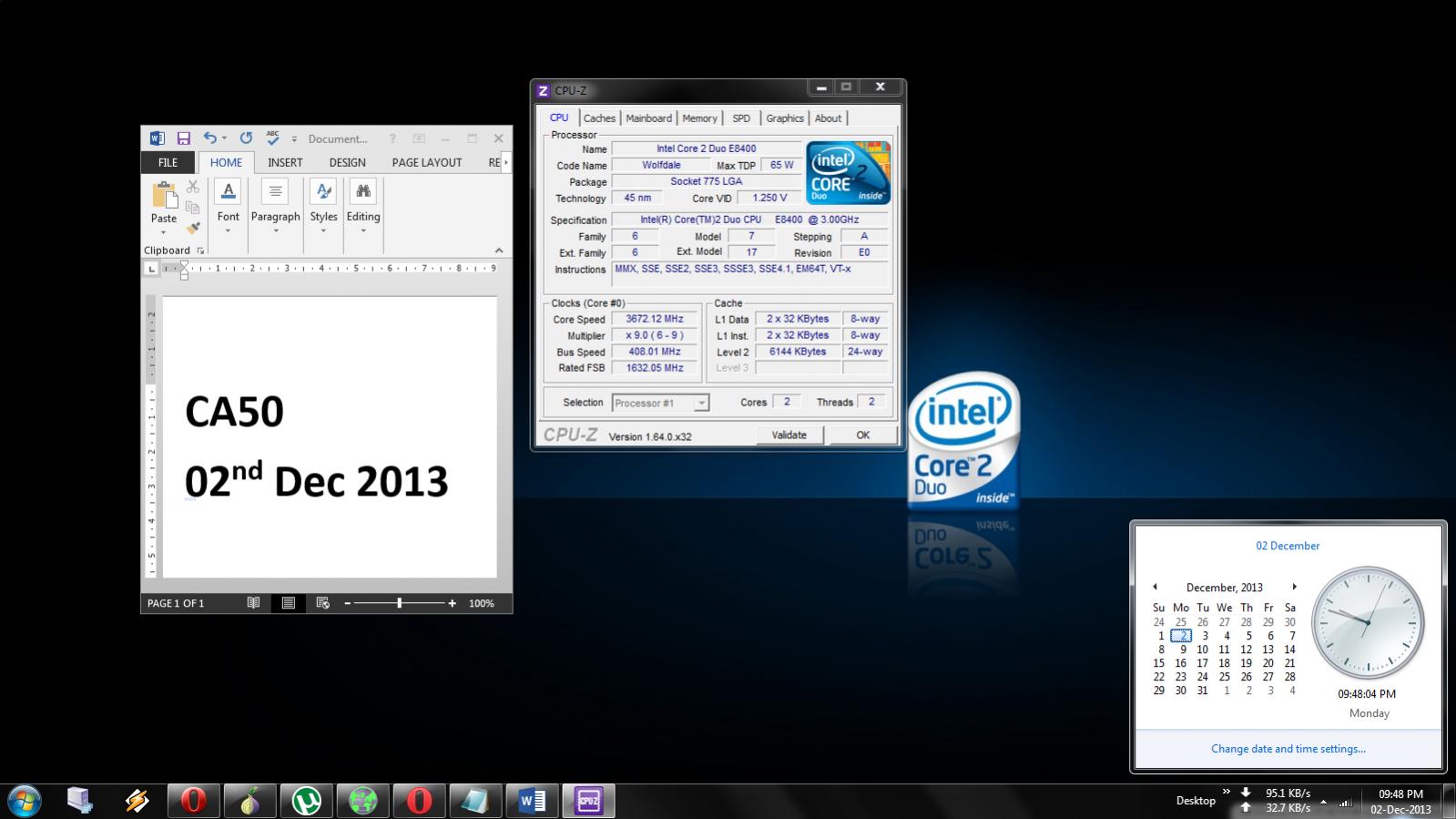Click the Format Painter brush icon
Image resolution: width=1456 pixels, height=819 pixels.
193,228
